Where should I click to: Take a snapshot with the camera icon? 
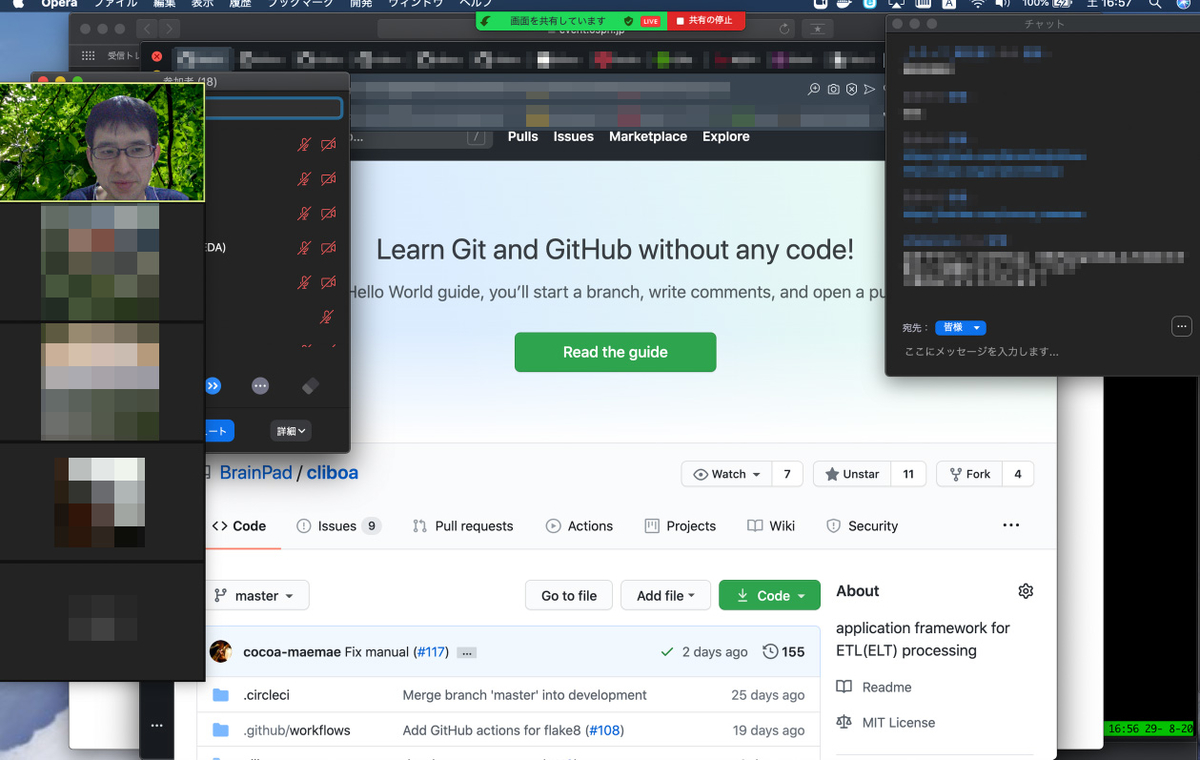[833, 89]
